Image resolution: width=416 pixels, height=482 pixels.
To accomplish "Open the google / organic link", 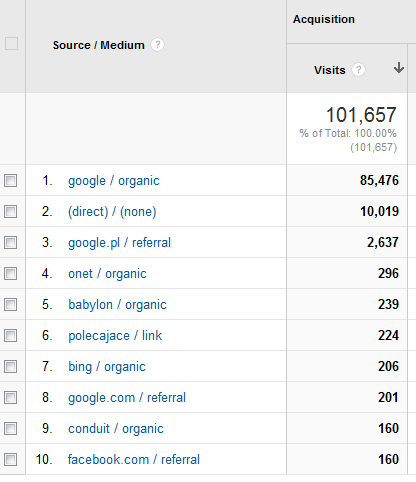I will click(114, 181).
